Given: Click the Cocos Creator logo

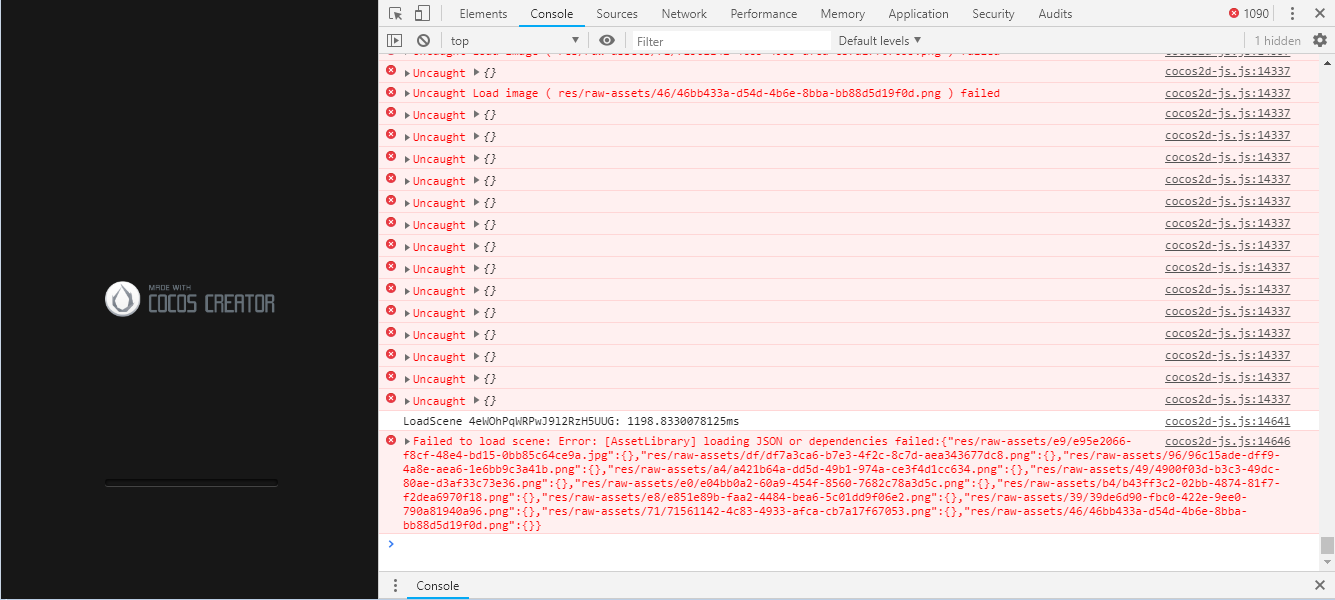Looking at the screenshot, I should click(190, 299).
